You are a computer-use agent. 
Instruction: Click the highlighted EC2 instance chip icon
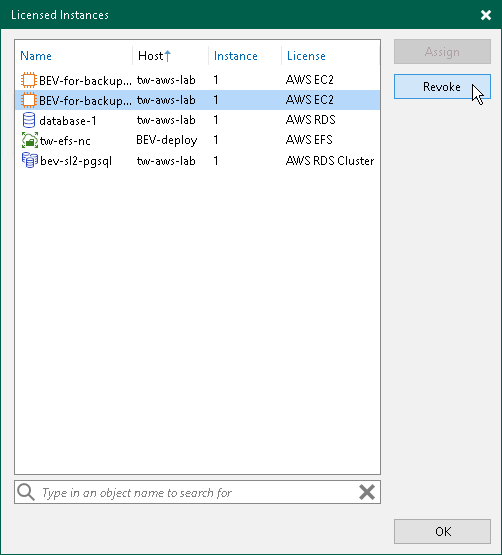29,100
